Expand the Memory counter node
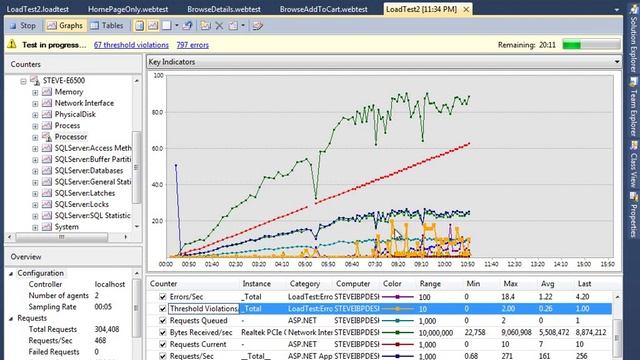The image size is (640, 360). [x=35, y=93]
